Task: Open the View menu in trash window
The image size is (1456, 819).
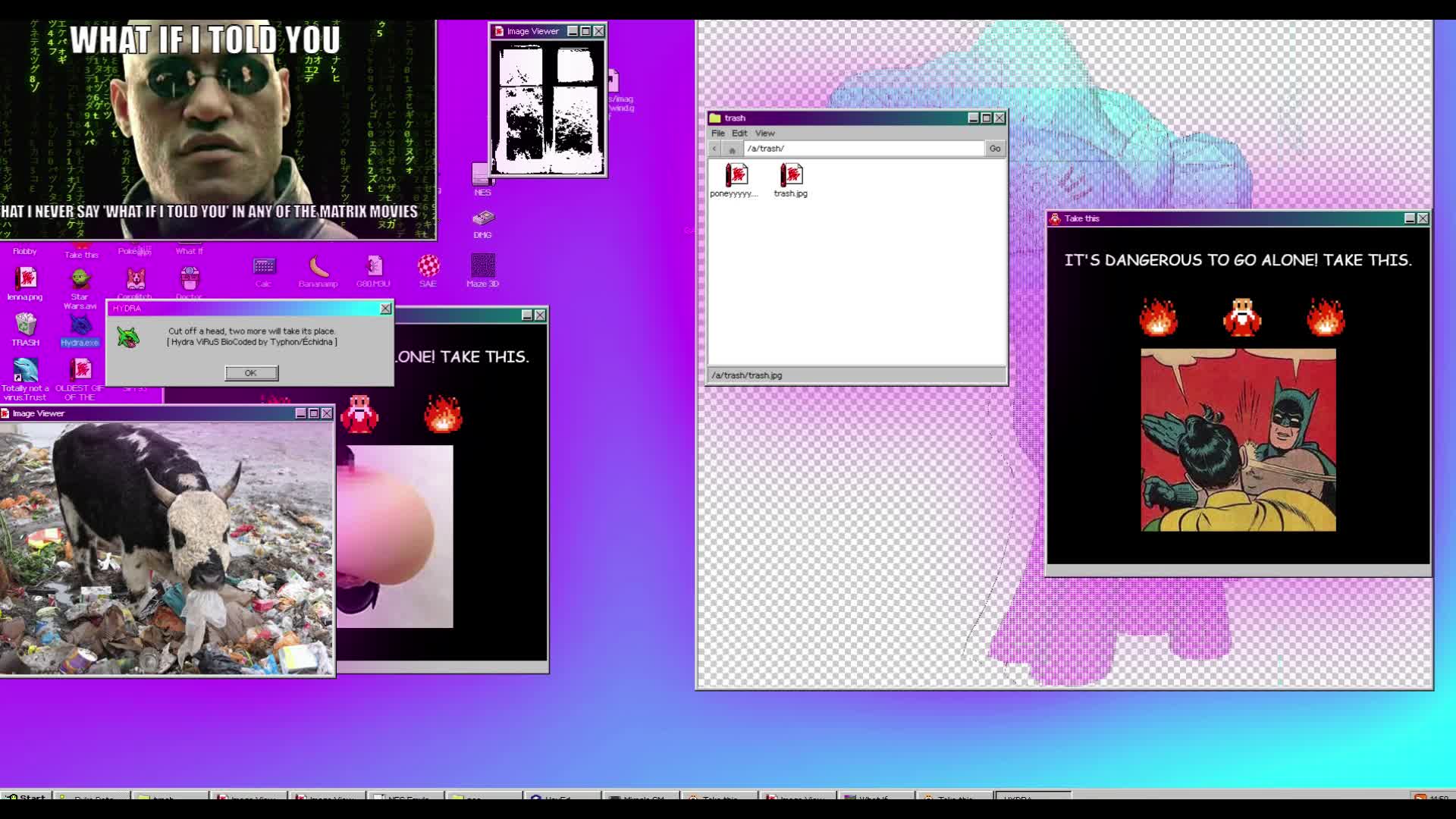Action: click(764, 133)
